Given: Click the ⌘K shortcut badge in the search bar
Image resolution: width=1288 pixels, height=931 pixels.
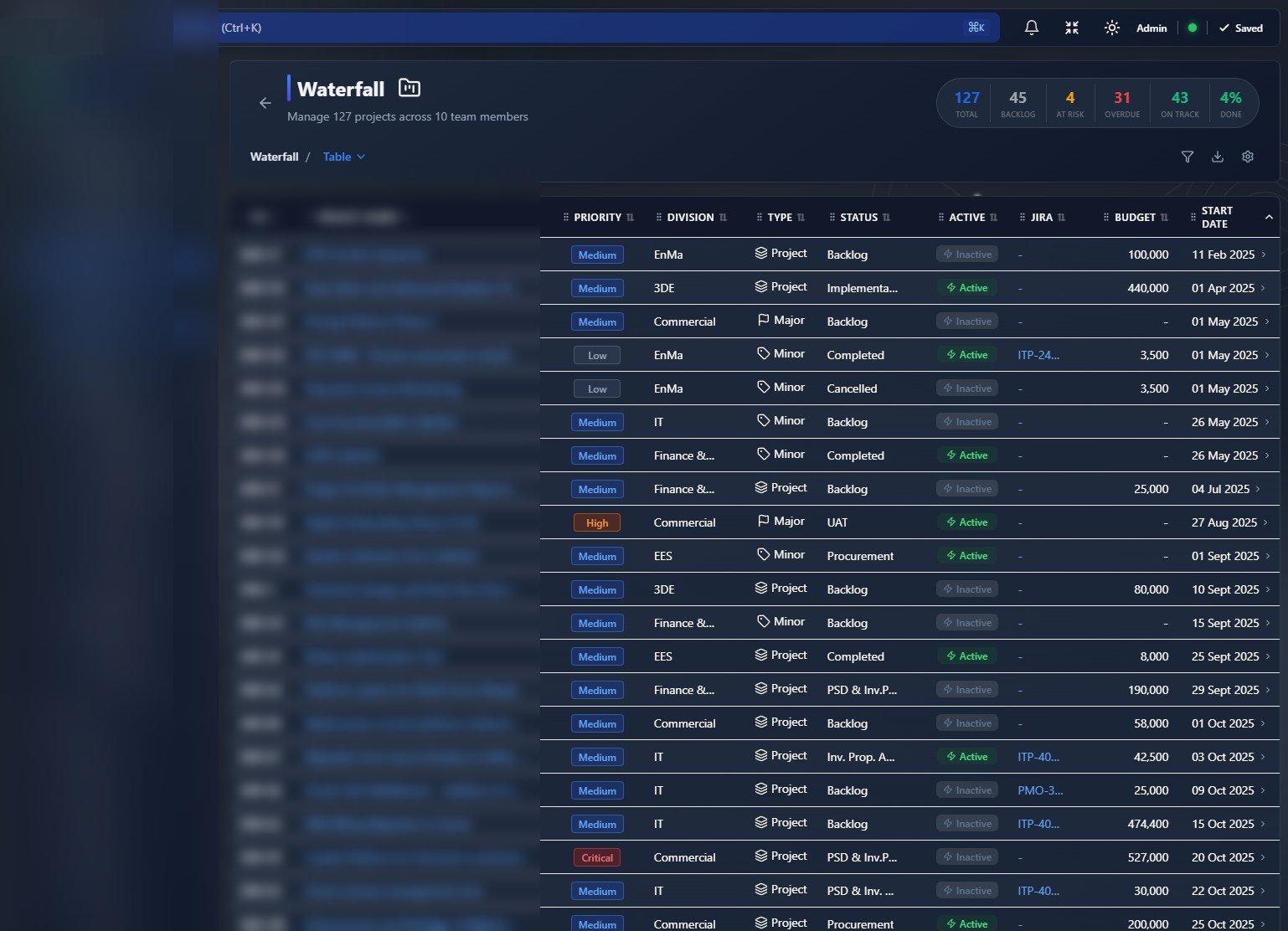Looking at the screenshot, I should point(975,27).
